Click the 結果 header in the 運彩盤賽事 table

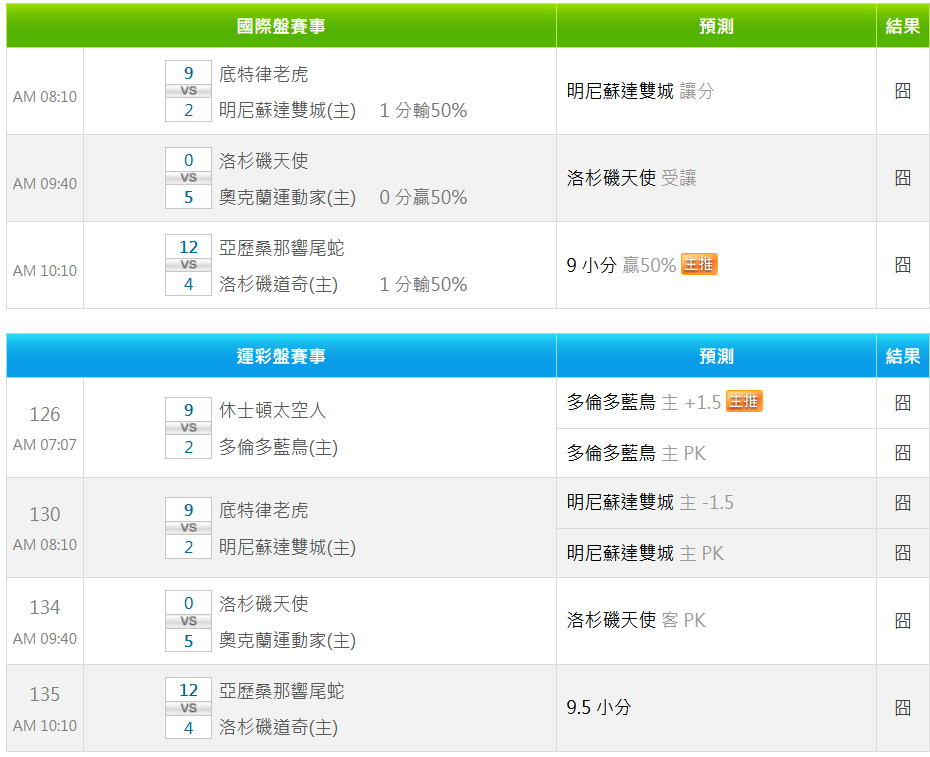point(903,356)
